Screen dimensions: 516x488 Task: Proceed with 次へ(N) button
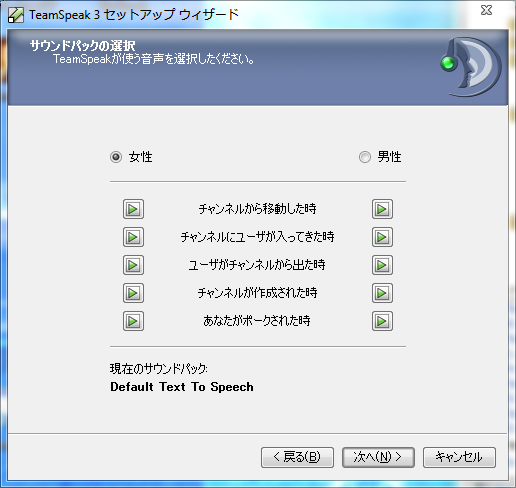pyautogui.click(x=378, y=457)
